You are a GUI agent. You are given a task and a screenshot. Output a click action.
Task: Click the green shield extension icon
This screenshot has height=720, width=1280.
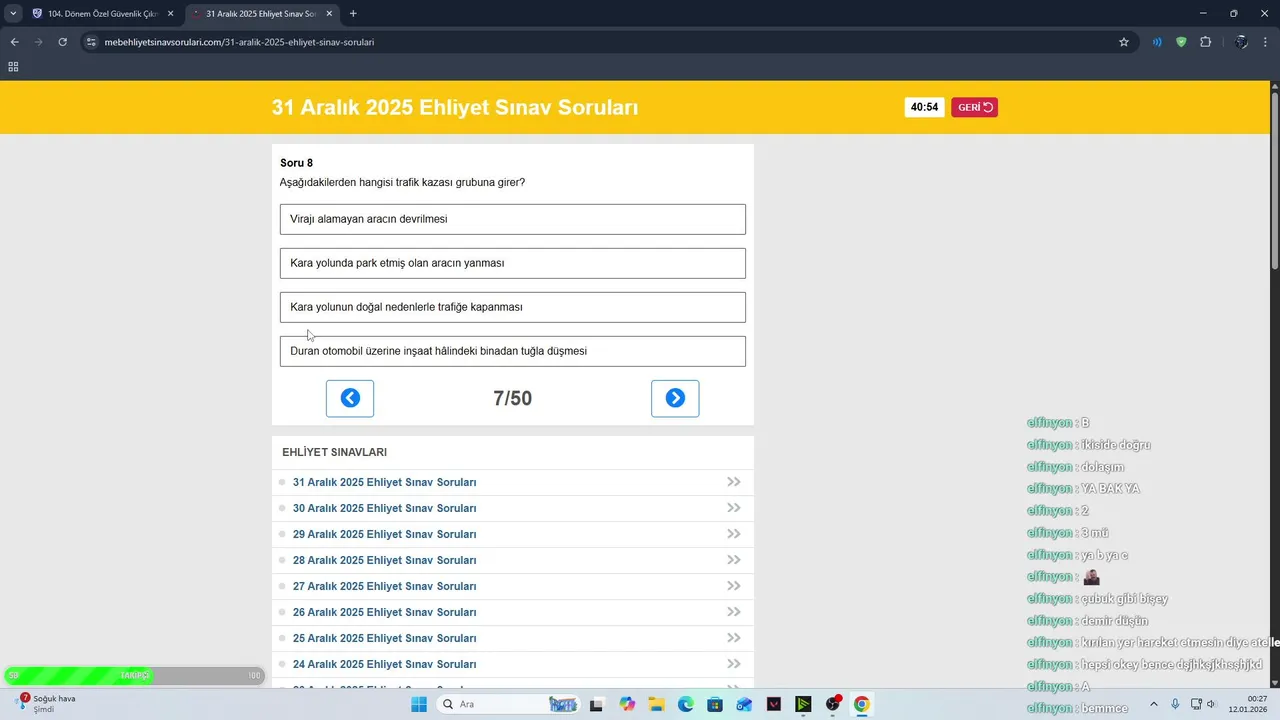[x=1181, y=42]
